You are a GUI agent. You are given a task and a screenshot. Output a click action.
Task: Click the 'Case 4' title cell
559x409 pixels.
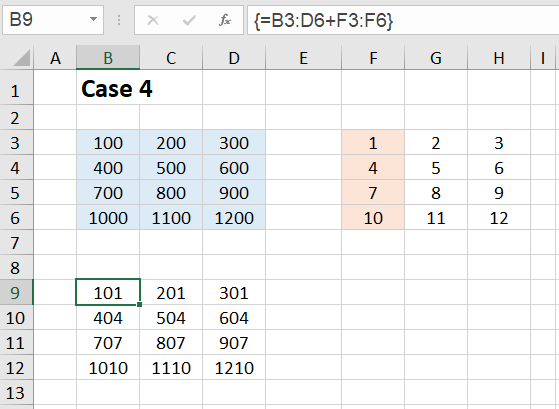point(117,88)
